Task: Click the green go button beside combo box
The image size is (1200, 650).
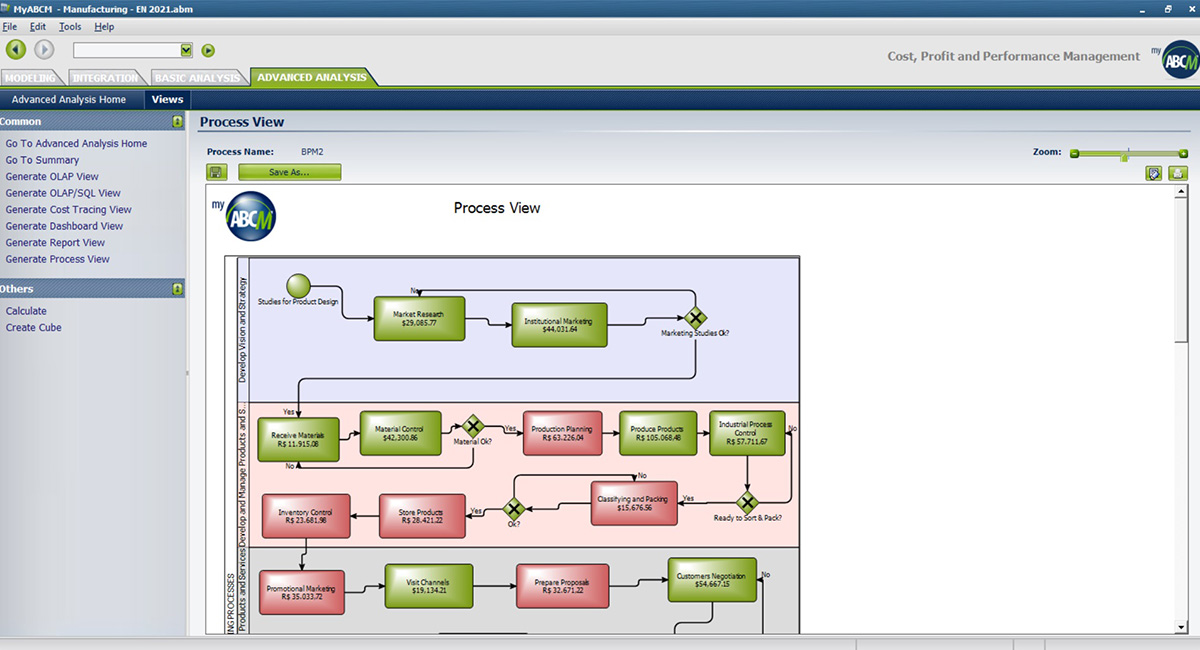Action: pos(208,50)
